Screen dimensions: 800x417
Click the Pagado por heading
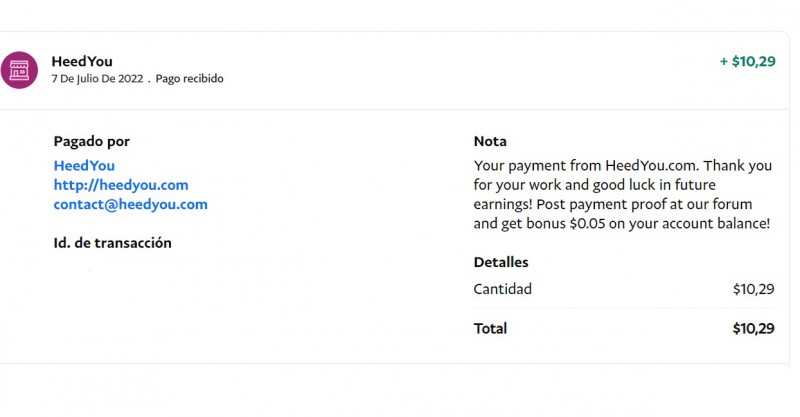click(x=91, y=142)
